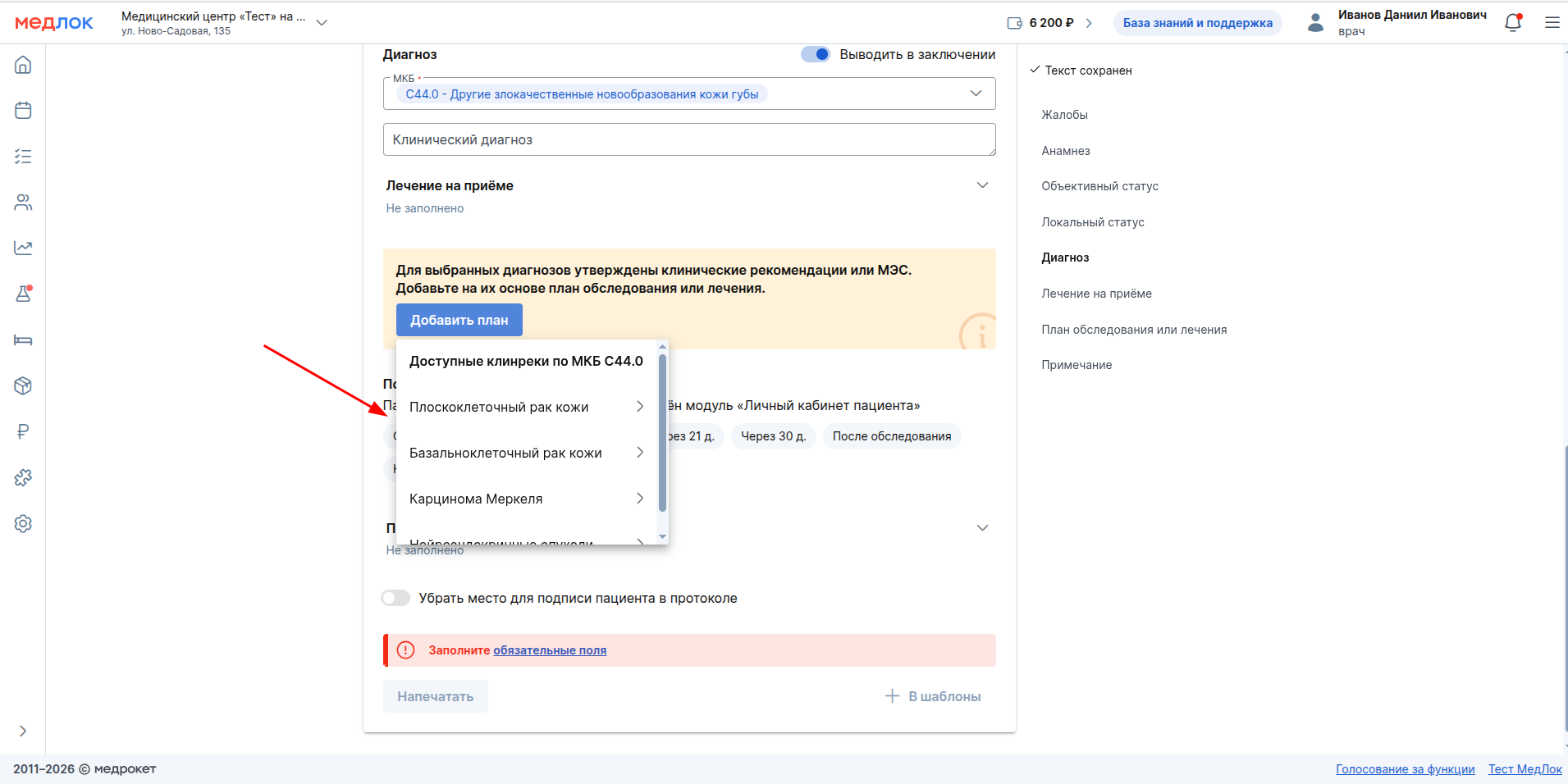Expand the 'Лечение на приёме' section

click(x=982, y=185)
